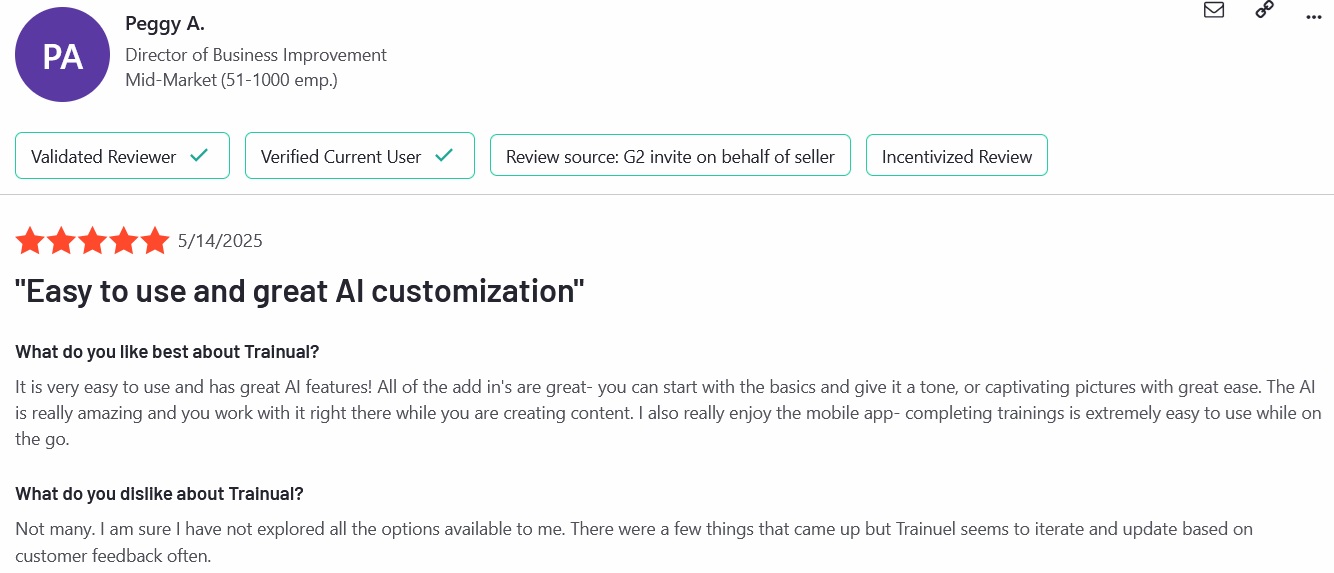
Task: Click the first rating star
Action: click(x=30, y=241)
